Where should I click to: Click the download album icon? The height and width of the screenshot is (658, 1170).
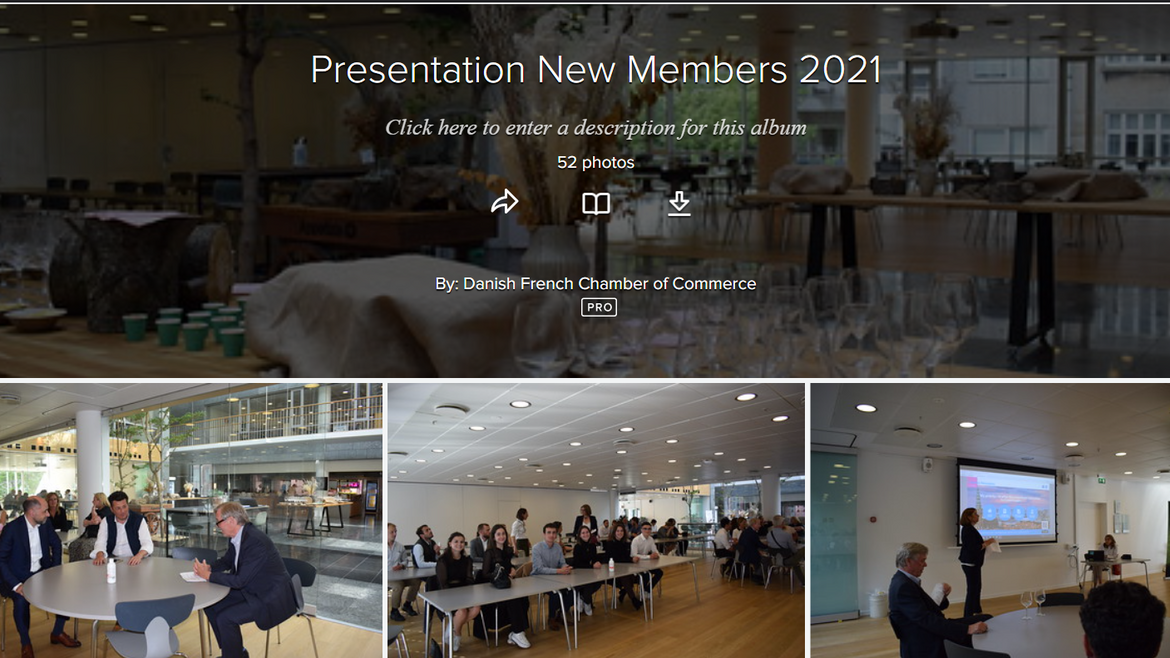pos(679,203)
